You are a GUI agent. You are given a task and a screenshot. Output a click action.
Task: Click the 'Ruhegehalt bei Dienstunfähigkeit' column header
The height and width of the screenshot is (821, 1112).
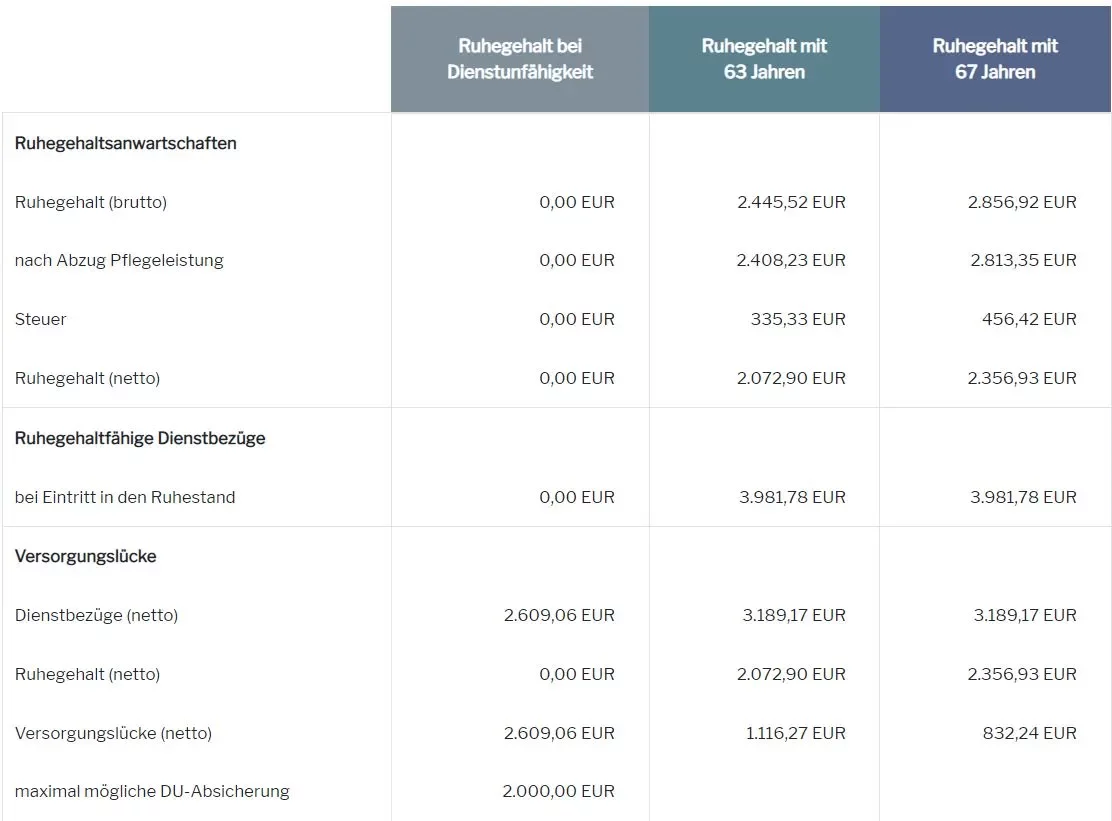pyautogui.click(x=520, y=59)
